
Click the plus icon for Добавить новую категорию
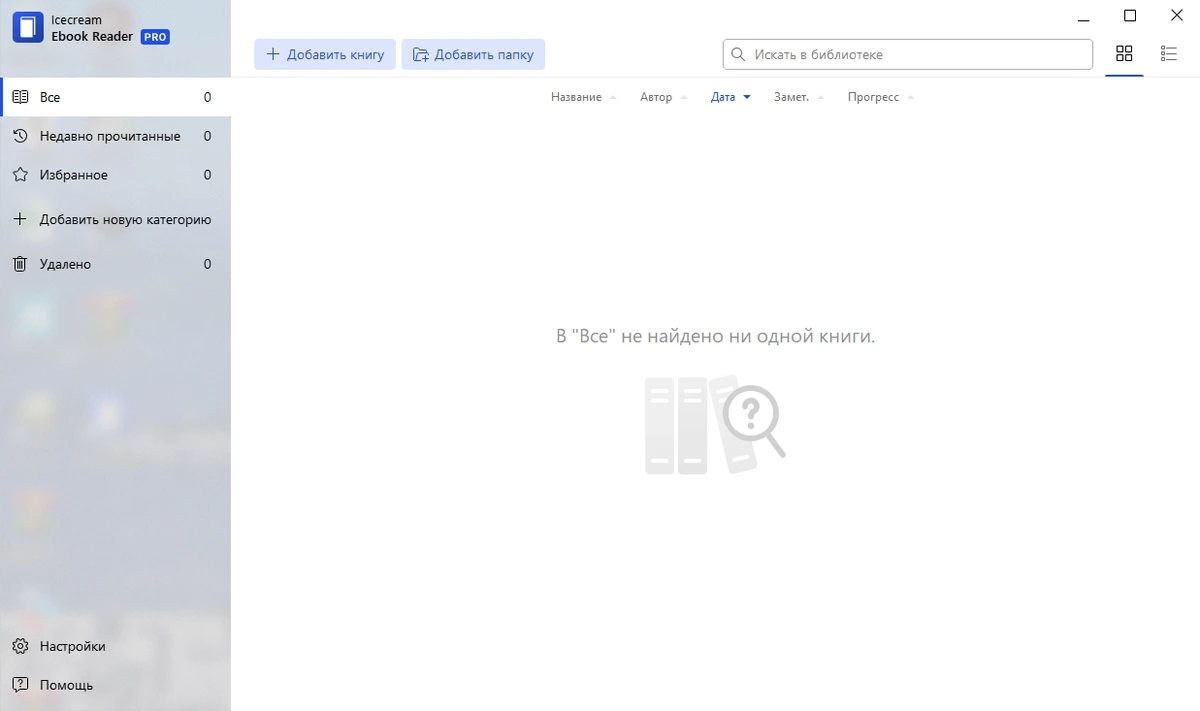click(20, 219)
